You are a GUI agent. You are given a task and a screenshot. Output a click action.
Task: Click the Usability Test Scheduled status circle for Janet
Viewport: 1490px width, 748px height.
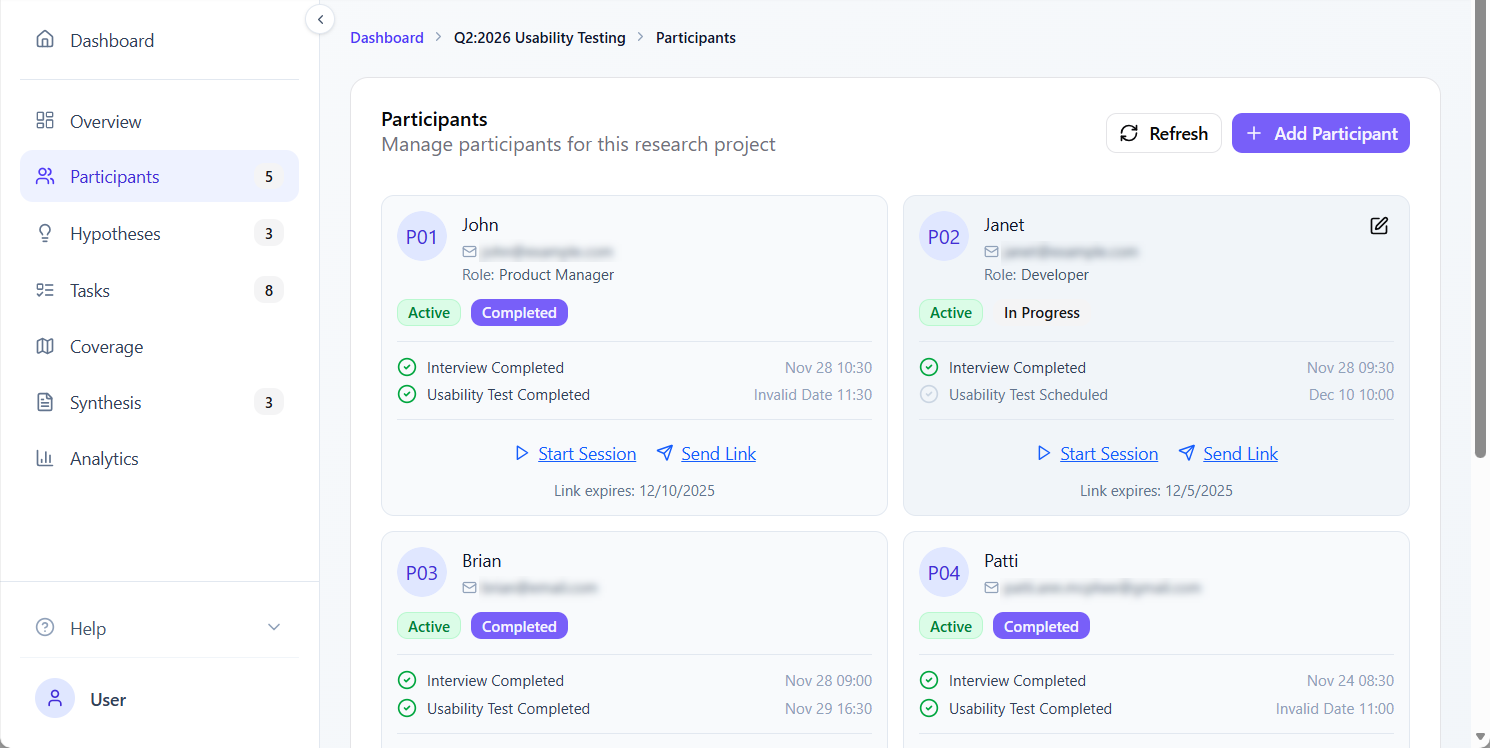point(929,395)
